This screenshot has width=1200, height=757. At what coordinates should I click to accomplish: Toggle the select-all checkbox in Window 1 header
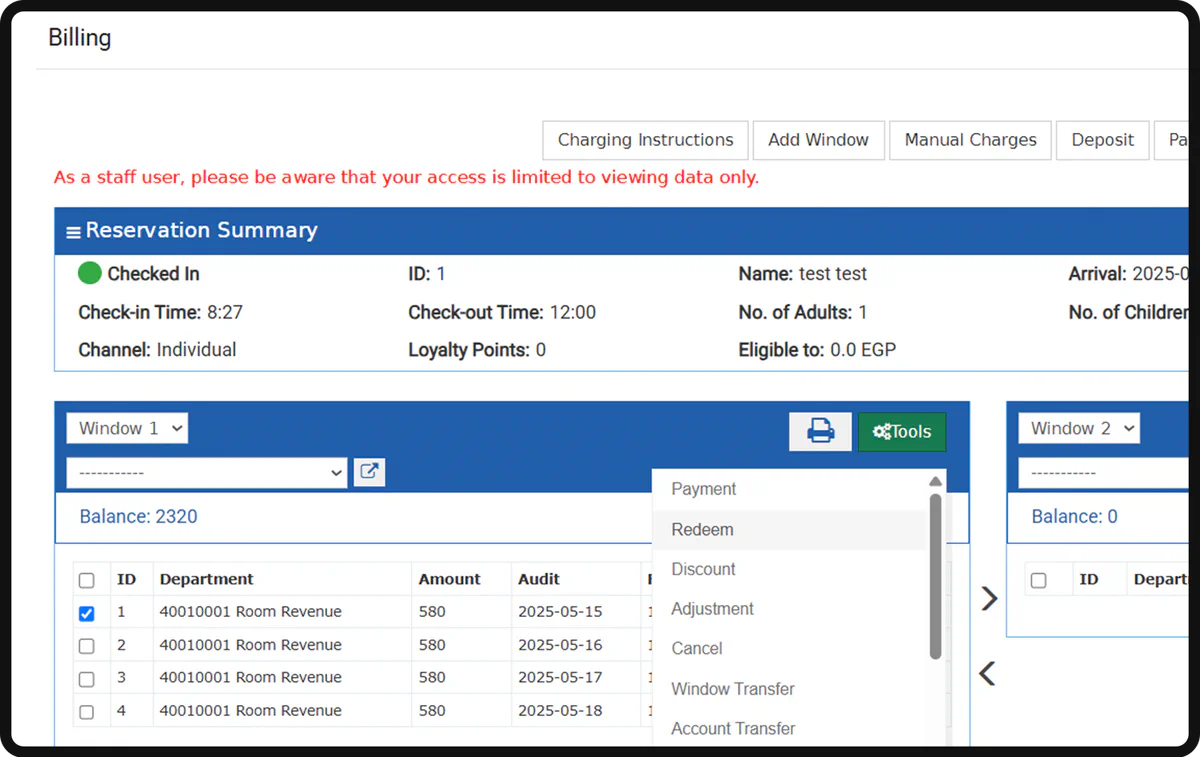point(87,580)
